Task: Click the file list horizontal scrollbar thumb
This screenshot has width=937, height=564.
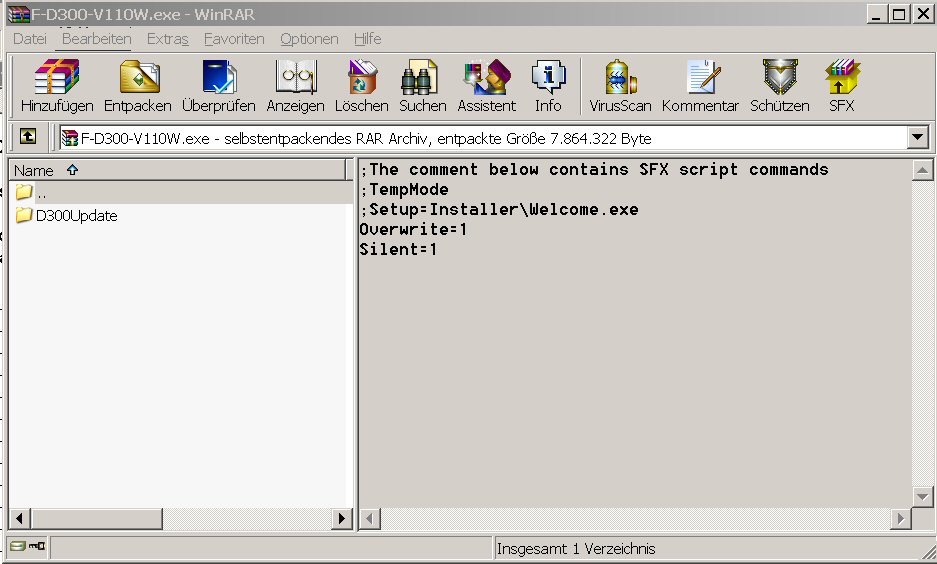Action: pyautogui.click(x=96, y=519)
